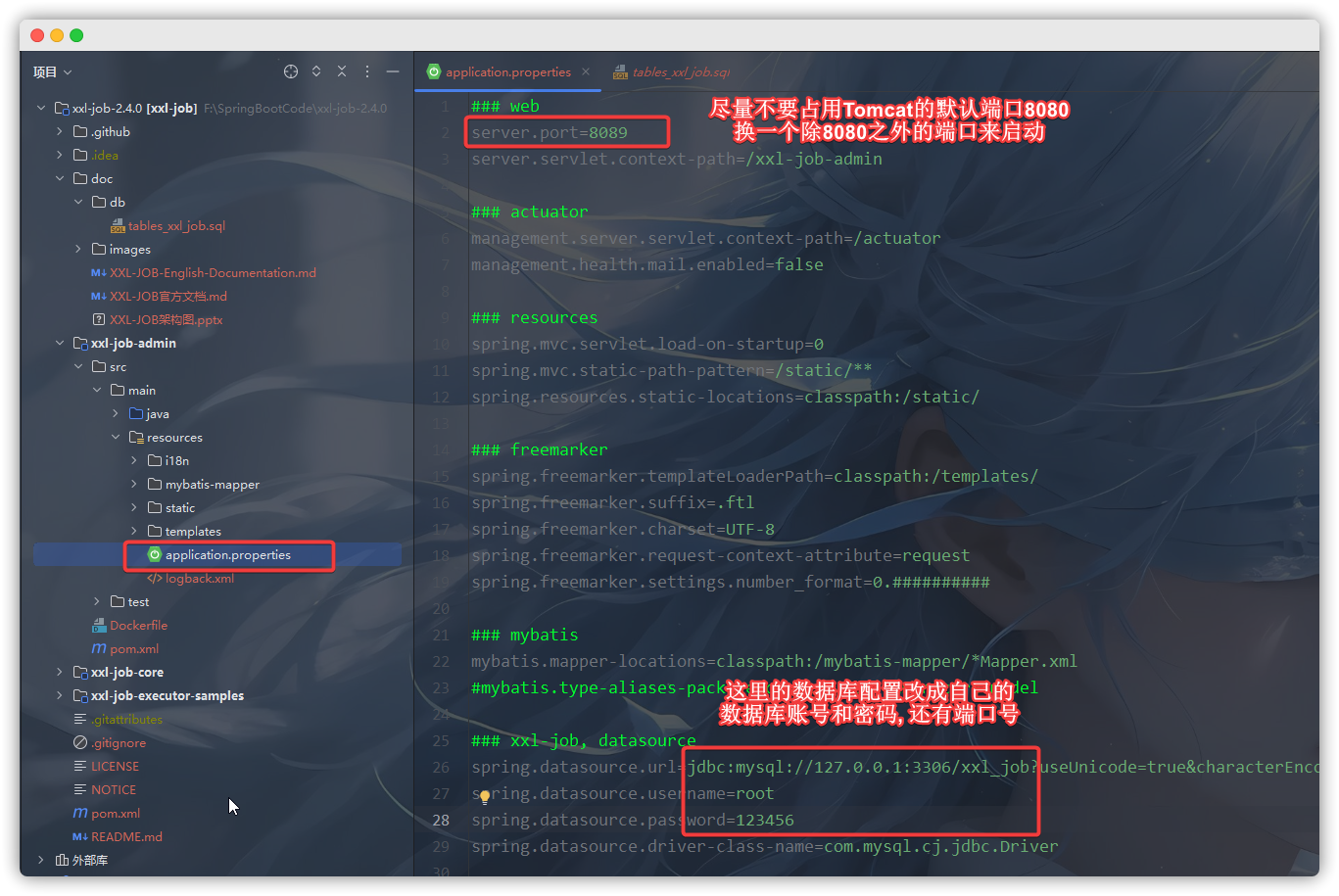This screenshot has height=896, width=1339.
Task: Expand the 外部库 external libraries node
Action: 41,860
